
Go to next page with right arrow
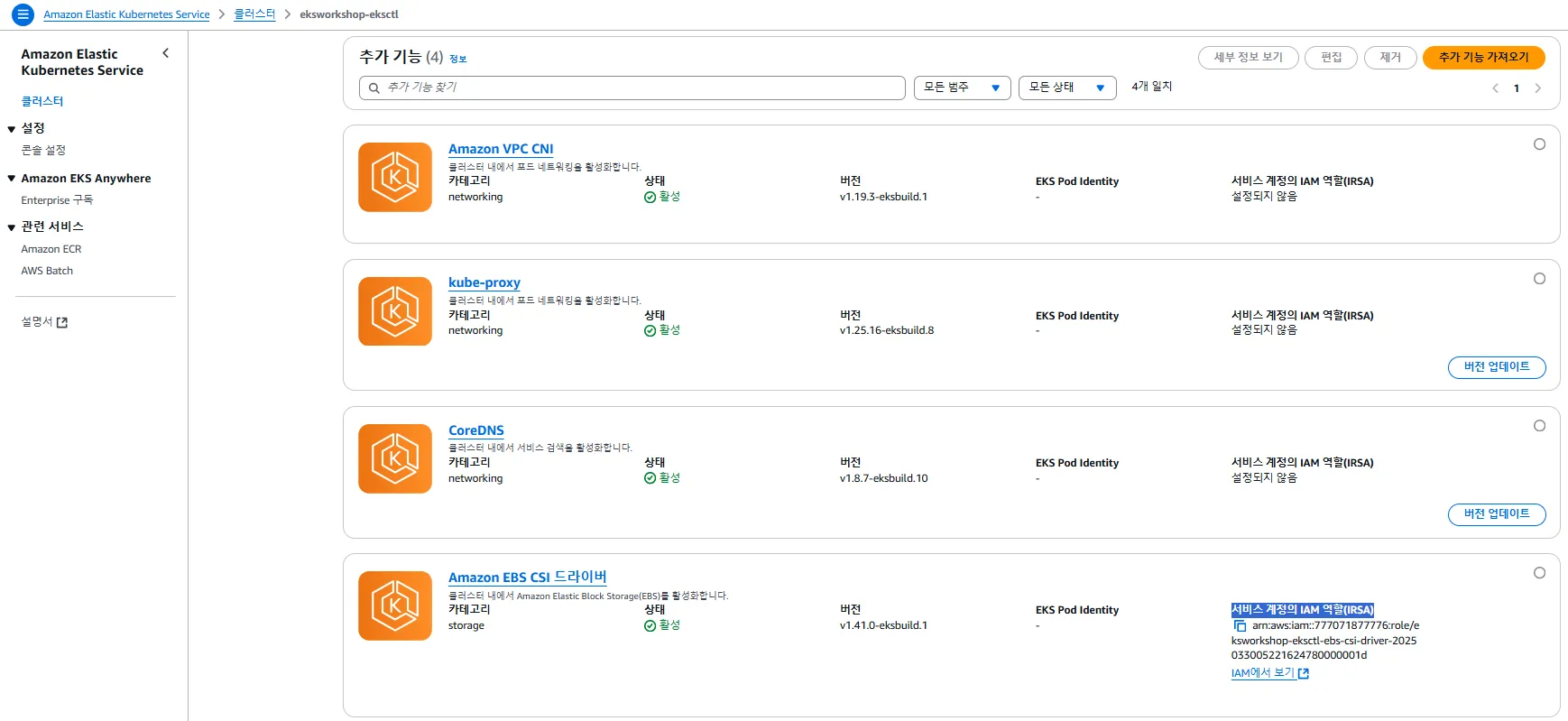[x=1538, y=88]
